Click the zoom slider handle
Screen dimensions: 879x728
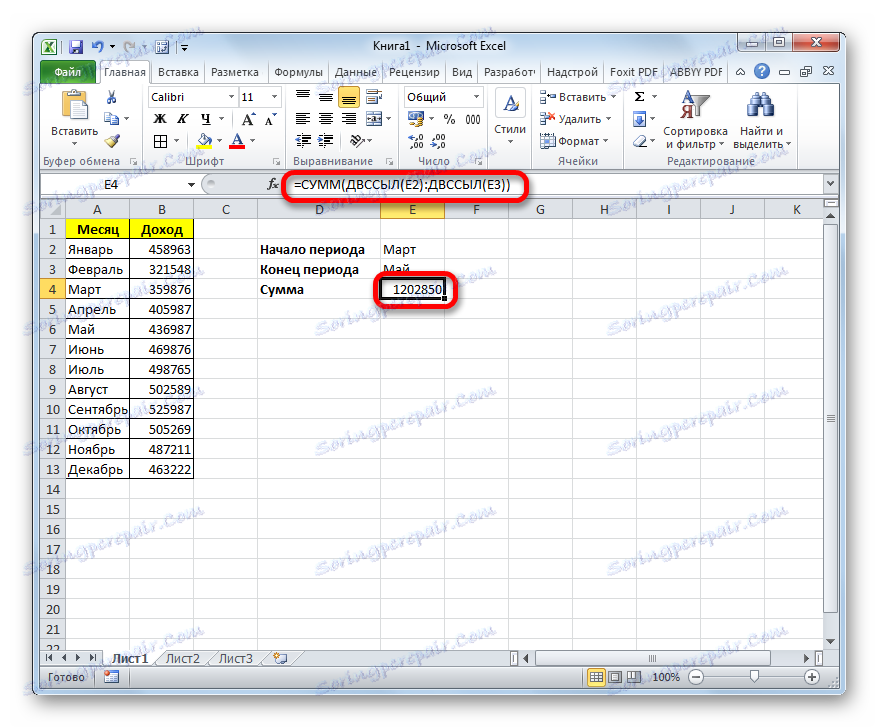(x=754, y=677)
